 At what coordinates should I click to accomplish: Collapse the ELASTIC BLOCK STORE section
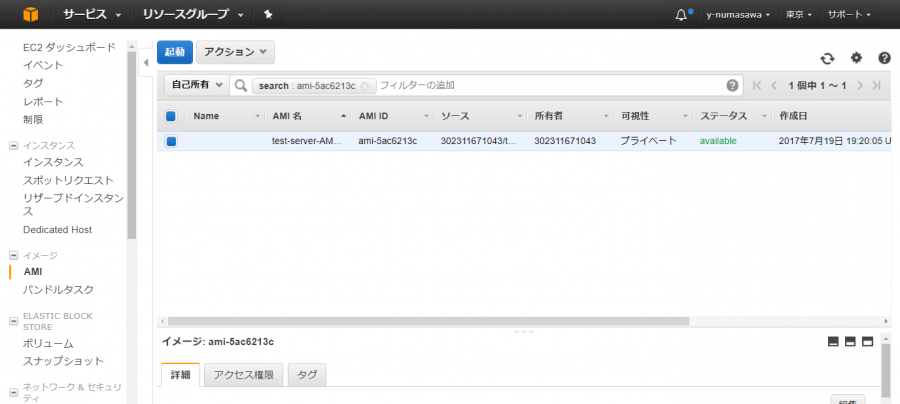(14, 321)
